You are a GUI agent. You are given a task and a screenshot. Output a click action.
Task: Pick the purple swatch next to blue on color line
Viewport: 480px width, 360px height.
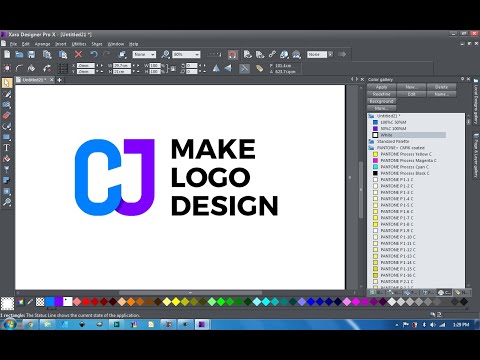pyautogui.click(x=58, y=302)
